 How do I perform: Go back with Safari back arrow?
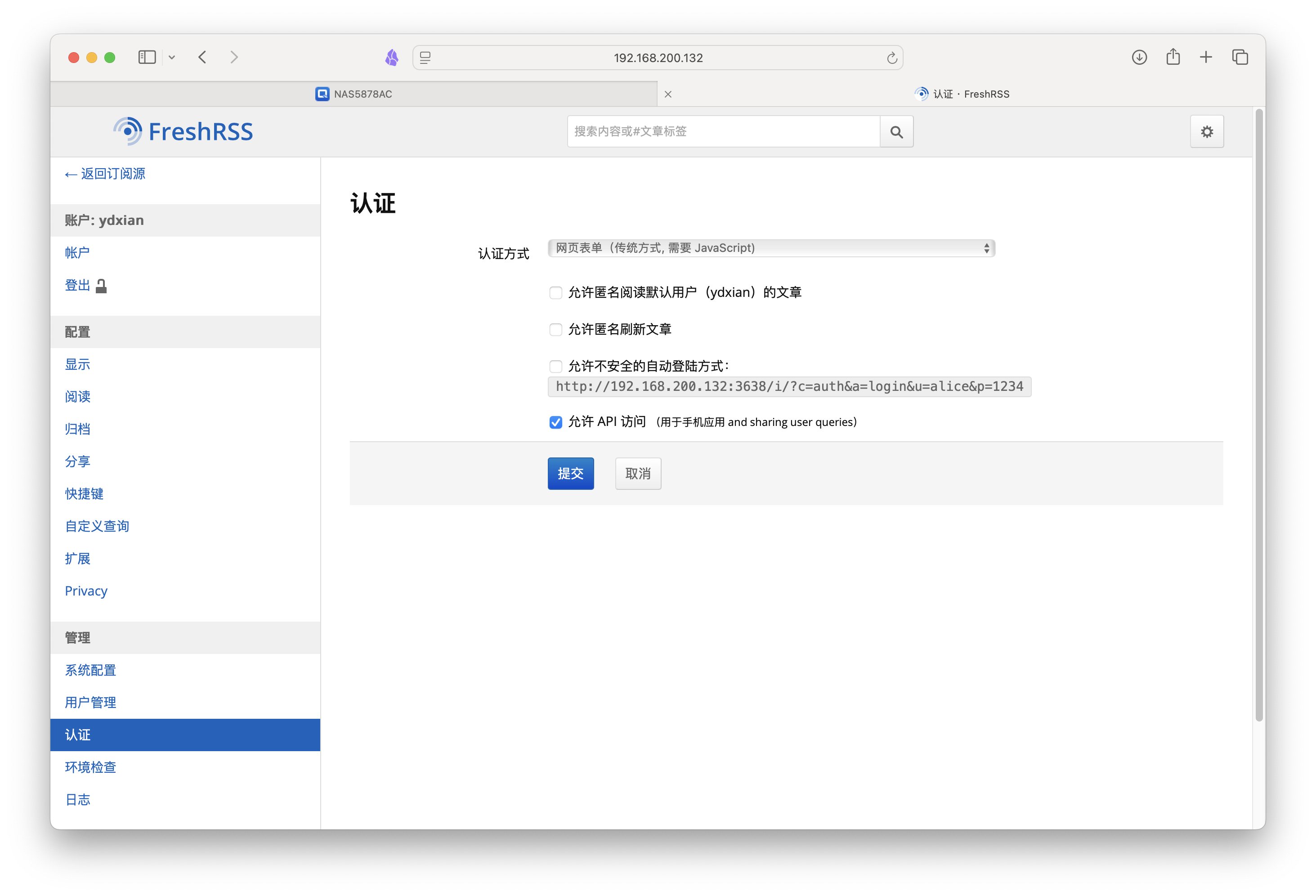(202, 57)
